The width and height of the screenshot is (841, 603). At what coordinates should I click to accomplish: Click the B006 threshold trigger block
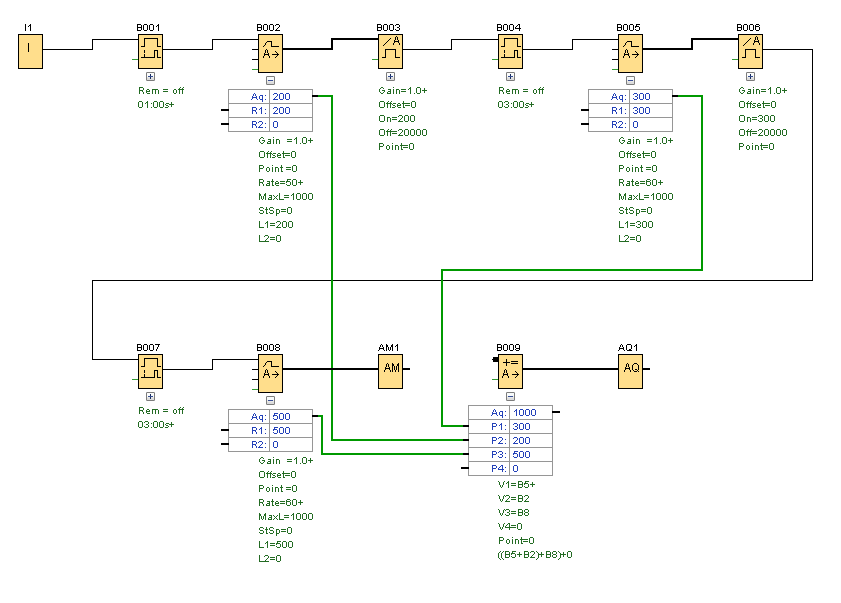[750, 52]
